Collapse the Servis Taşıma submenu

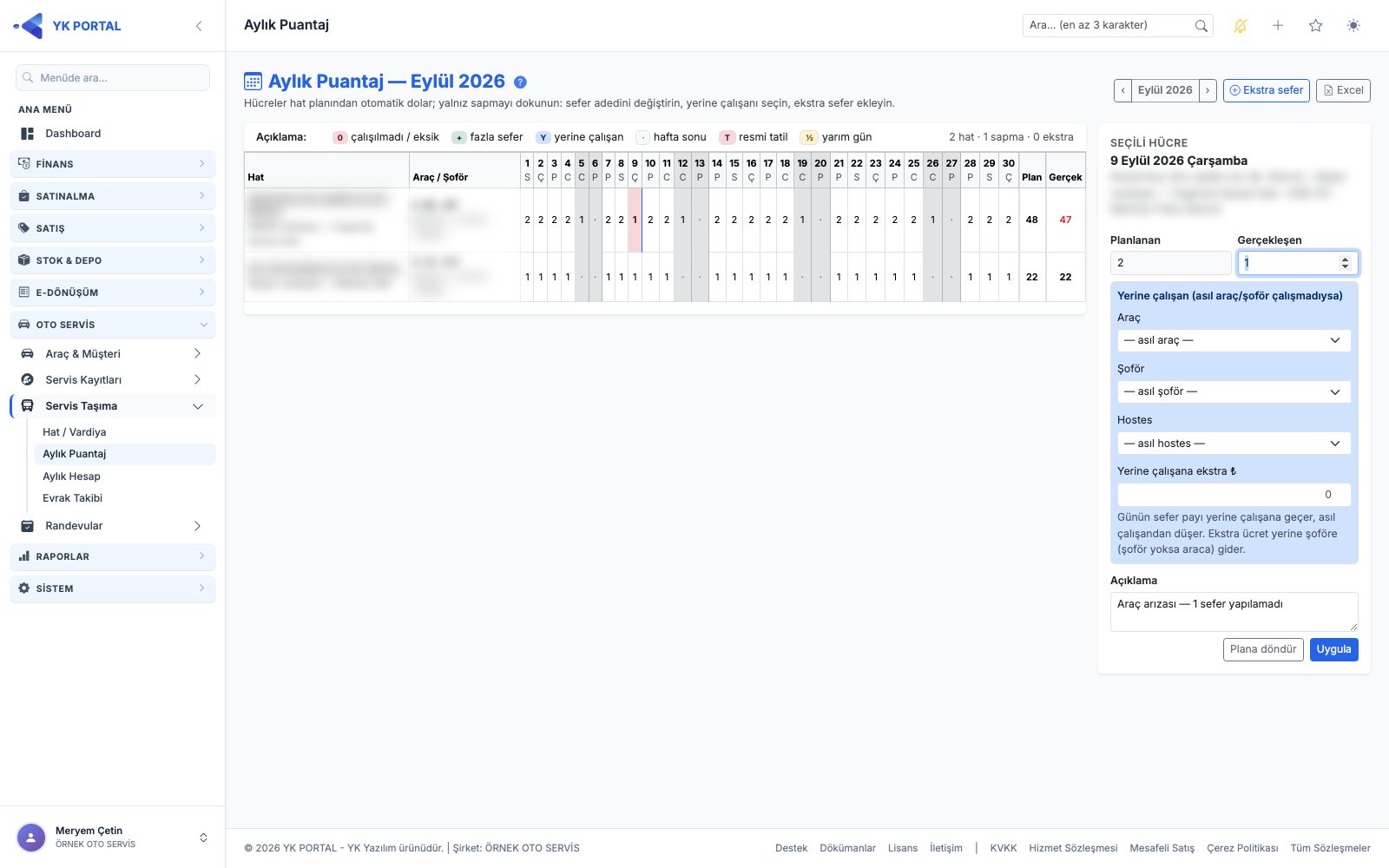point(113,406)
